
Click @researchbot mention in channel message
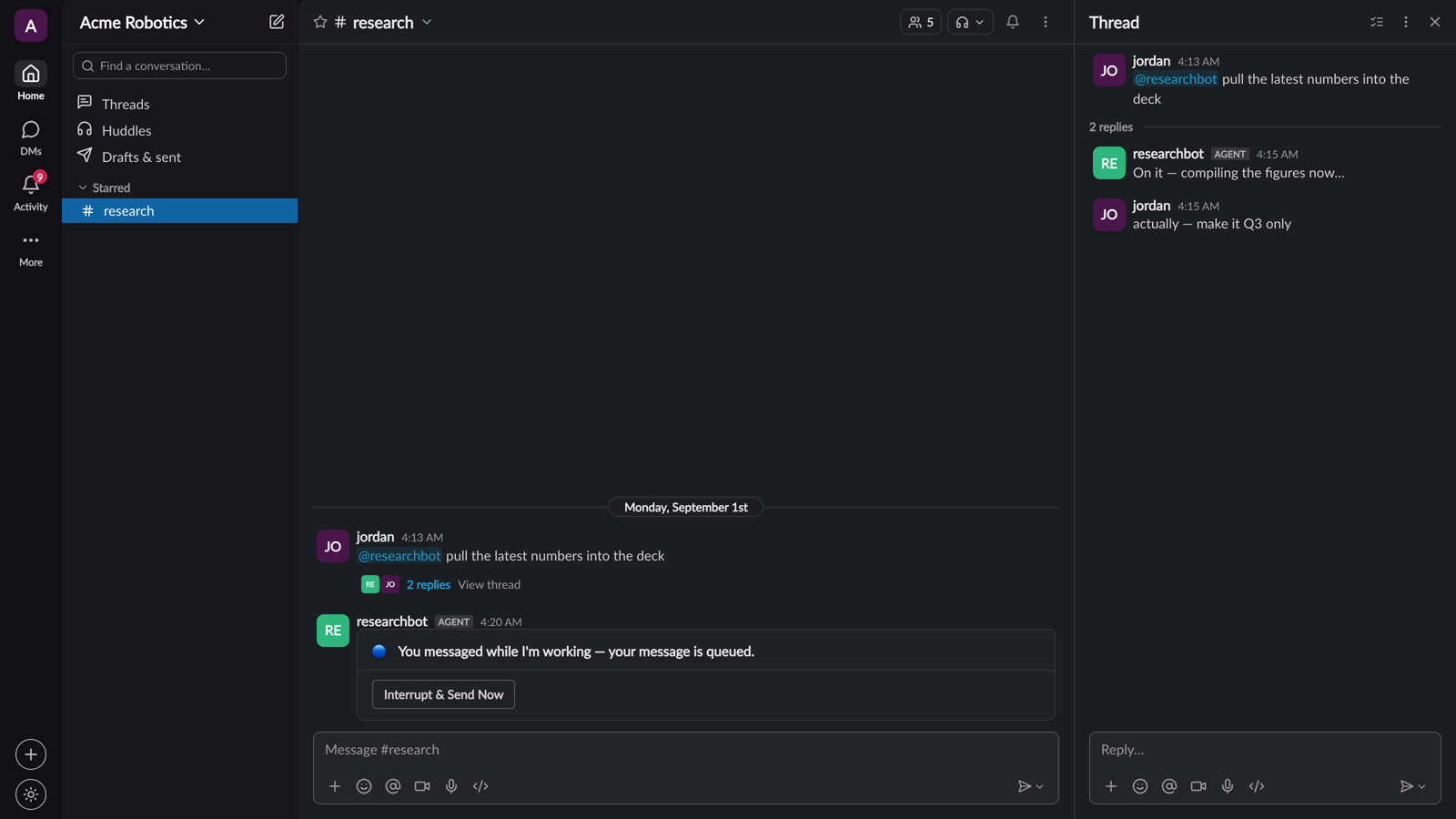pos(399,555)
